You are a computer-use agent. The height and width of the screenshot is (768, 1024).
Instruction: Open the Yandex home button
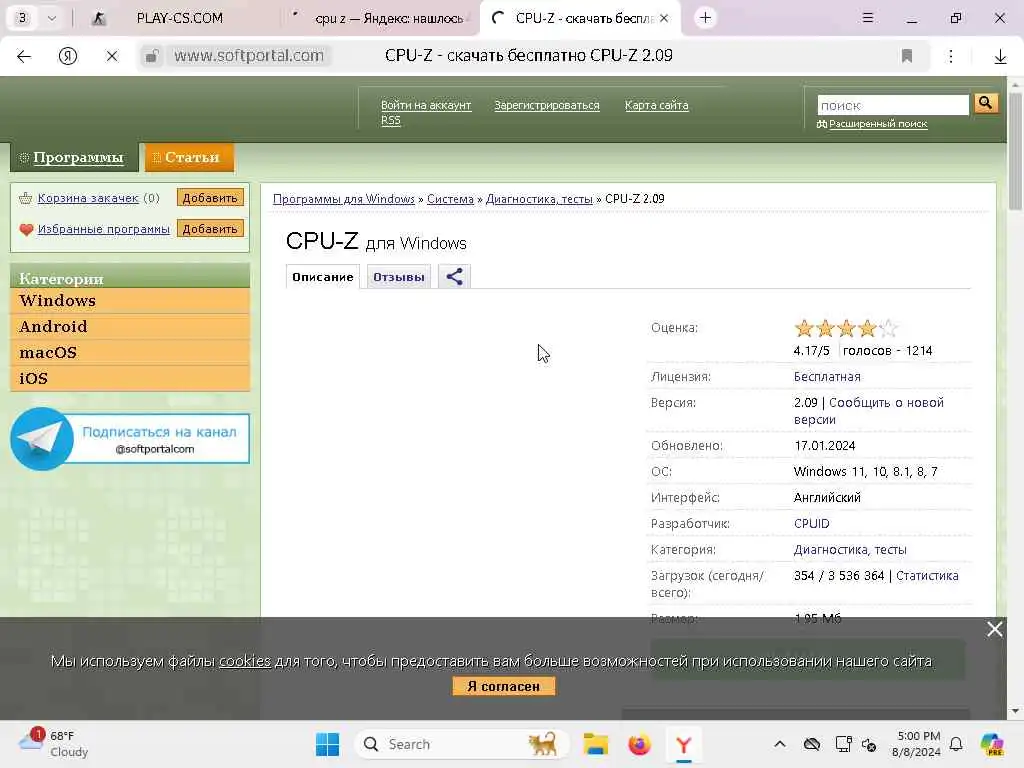click(x=67, y=56)
